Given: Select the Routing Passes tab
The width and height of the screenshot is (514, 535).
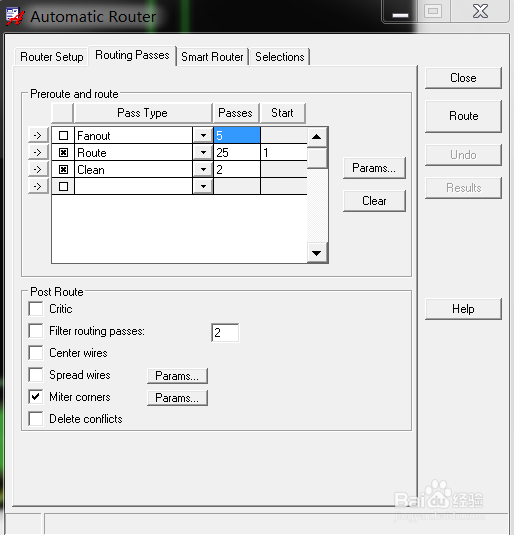Looking at the screenshot, I should pos(132,55).
